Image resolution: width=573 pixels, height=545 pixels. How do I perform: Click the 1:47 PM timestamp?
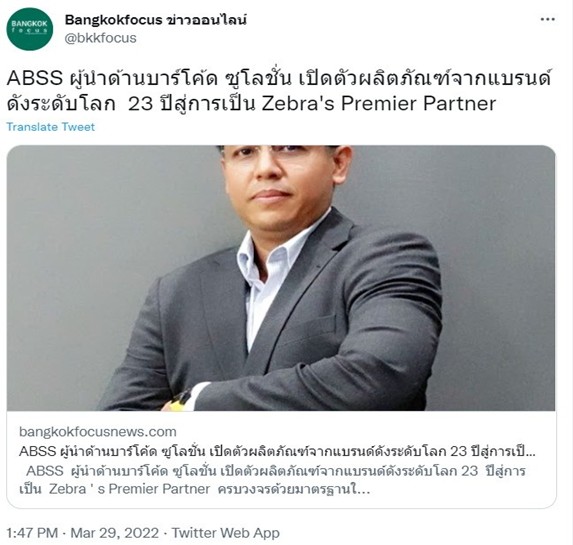tap(32, 533)
